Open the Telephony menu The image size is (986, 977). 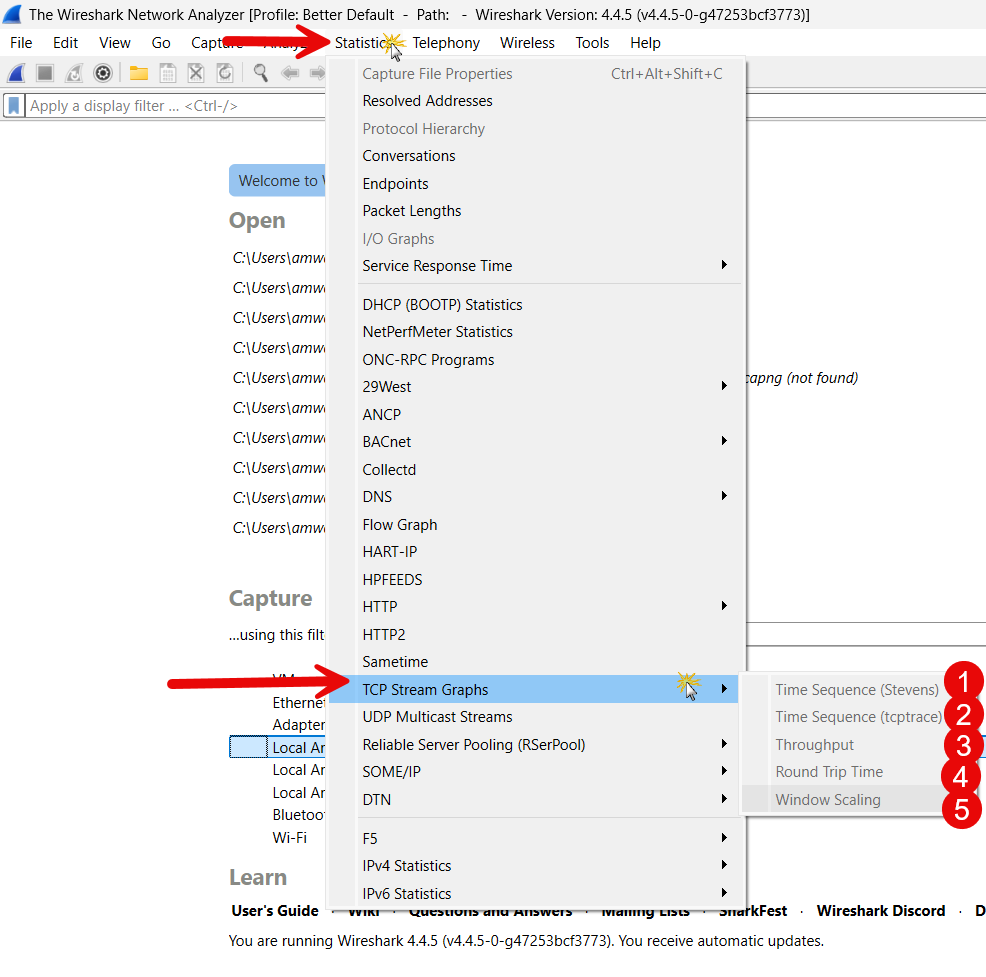446,43
